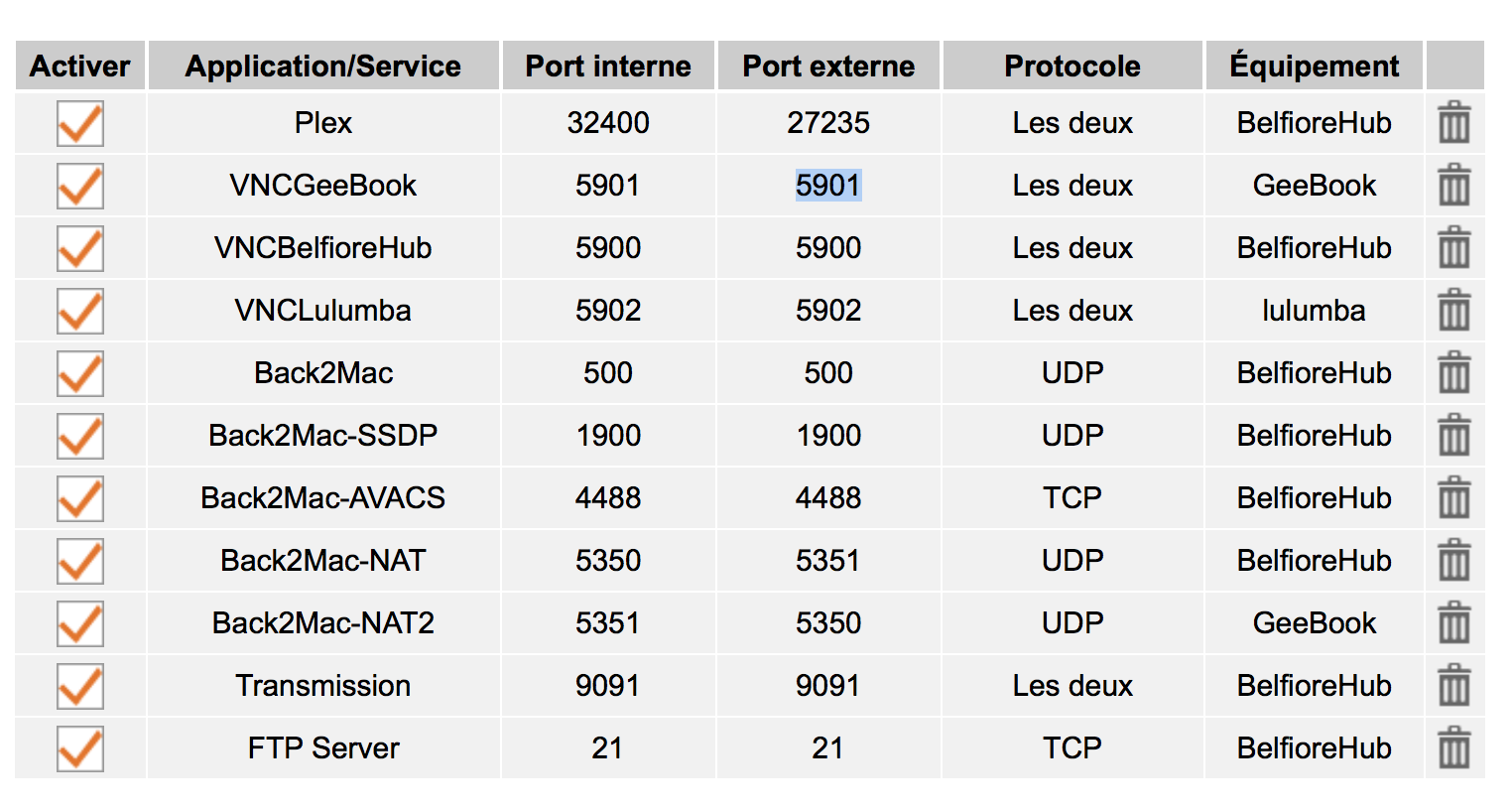
Task: Toggle the Transmission rule checkbox
Action: coord(80,686)
